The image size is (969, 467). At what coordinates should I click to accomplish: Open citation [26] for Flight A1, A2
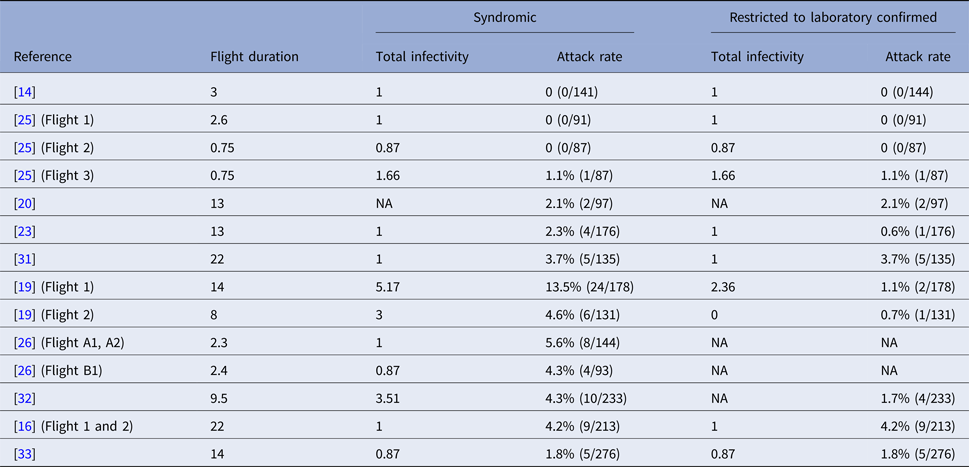(23, 343)
